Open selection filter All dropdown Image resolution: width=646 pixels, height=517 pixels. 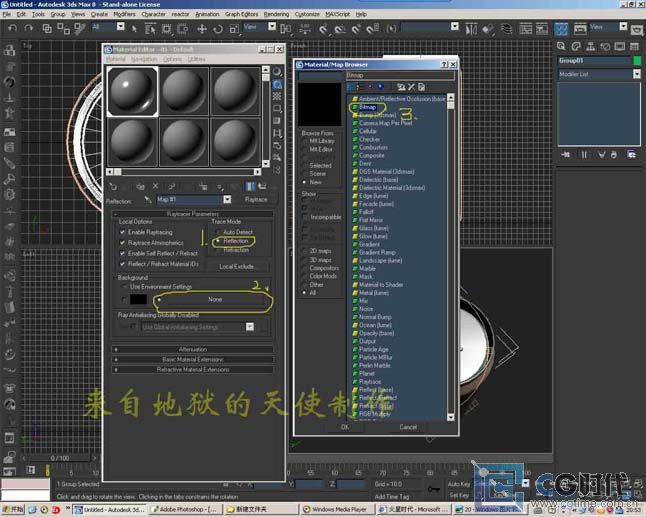[120, 27]
